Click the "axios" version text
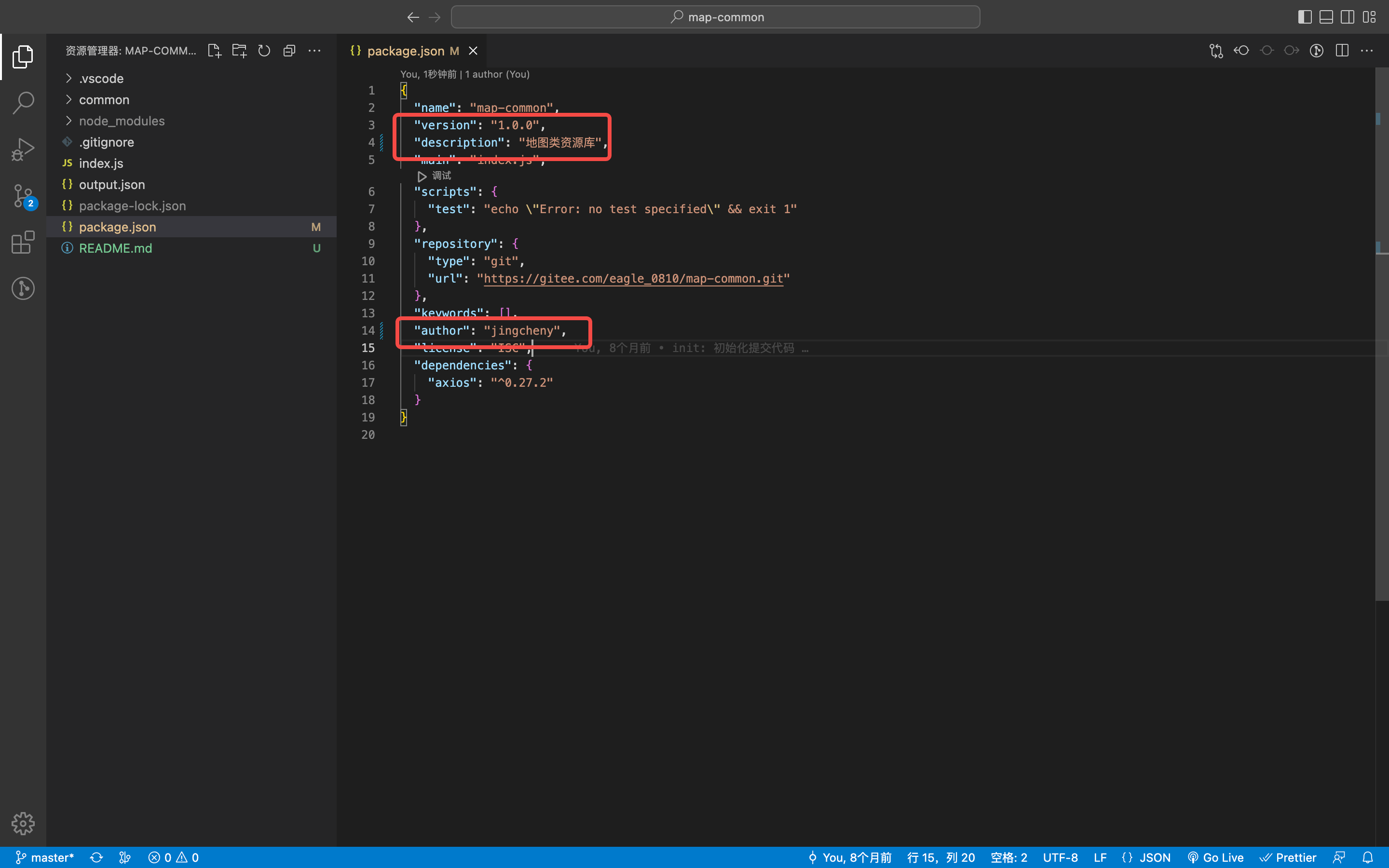 pyautogui.click(x=521, y=382)
